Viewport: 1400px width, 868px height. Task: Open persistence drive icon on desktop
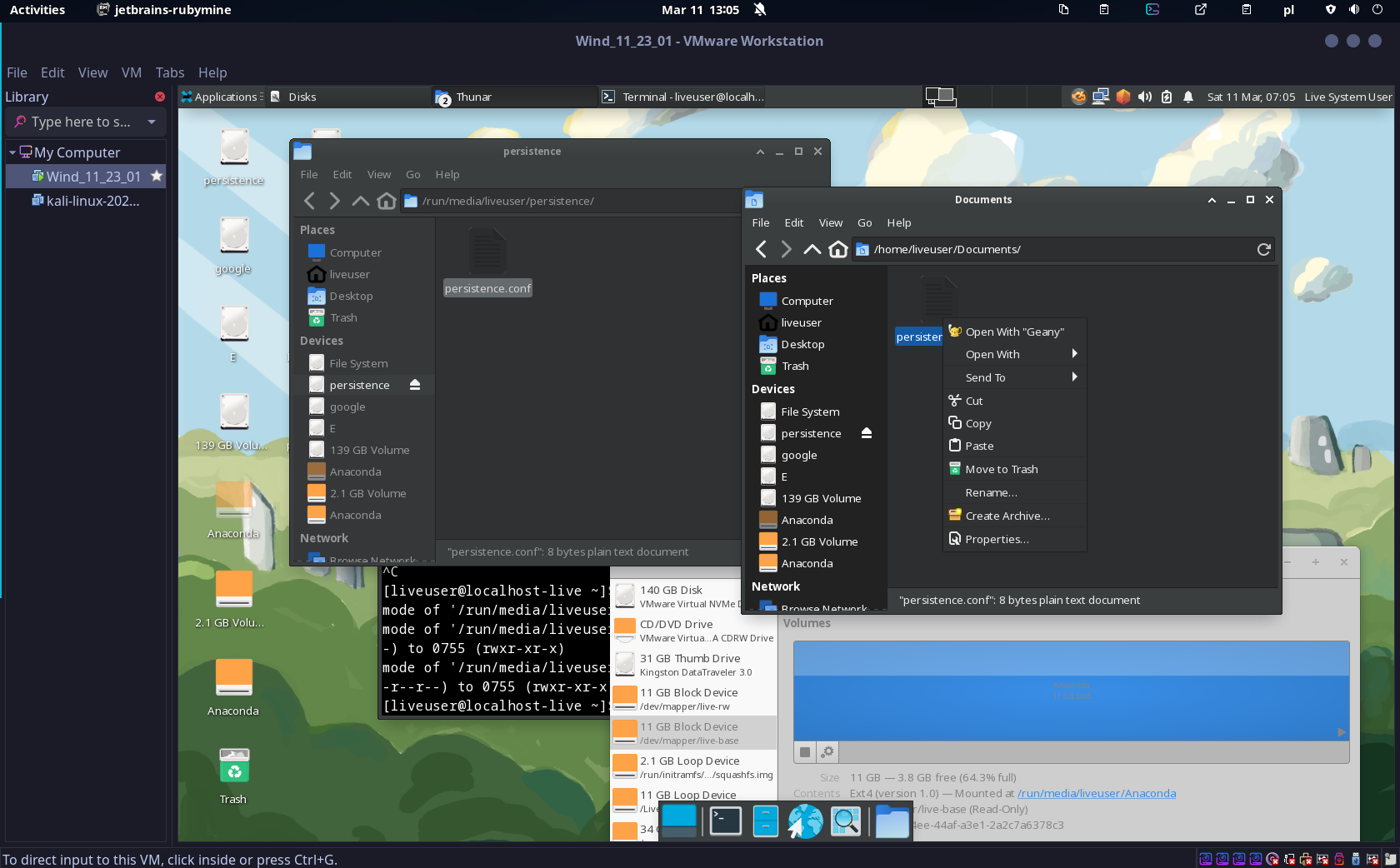tap(234, 157)
